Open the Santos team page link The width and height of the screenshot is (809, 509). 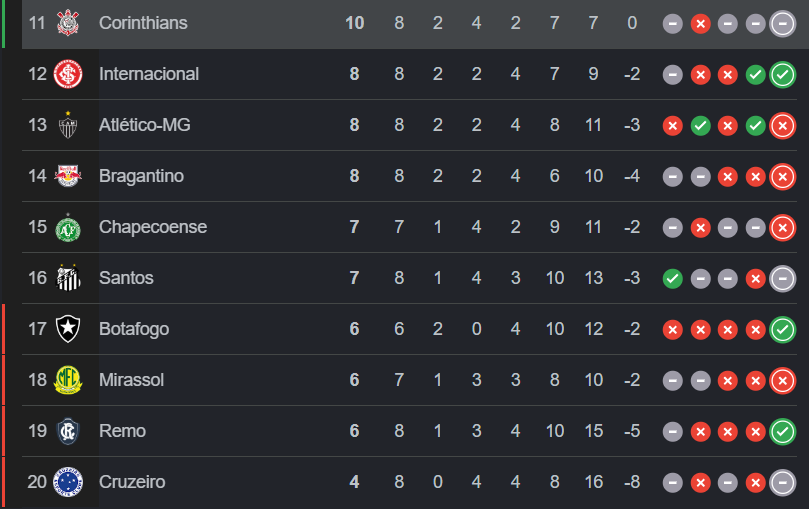[126, 278]
